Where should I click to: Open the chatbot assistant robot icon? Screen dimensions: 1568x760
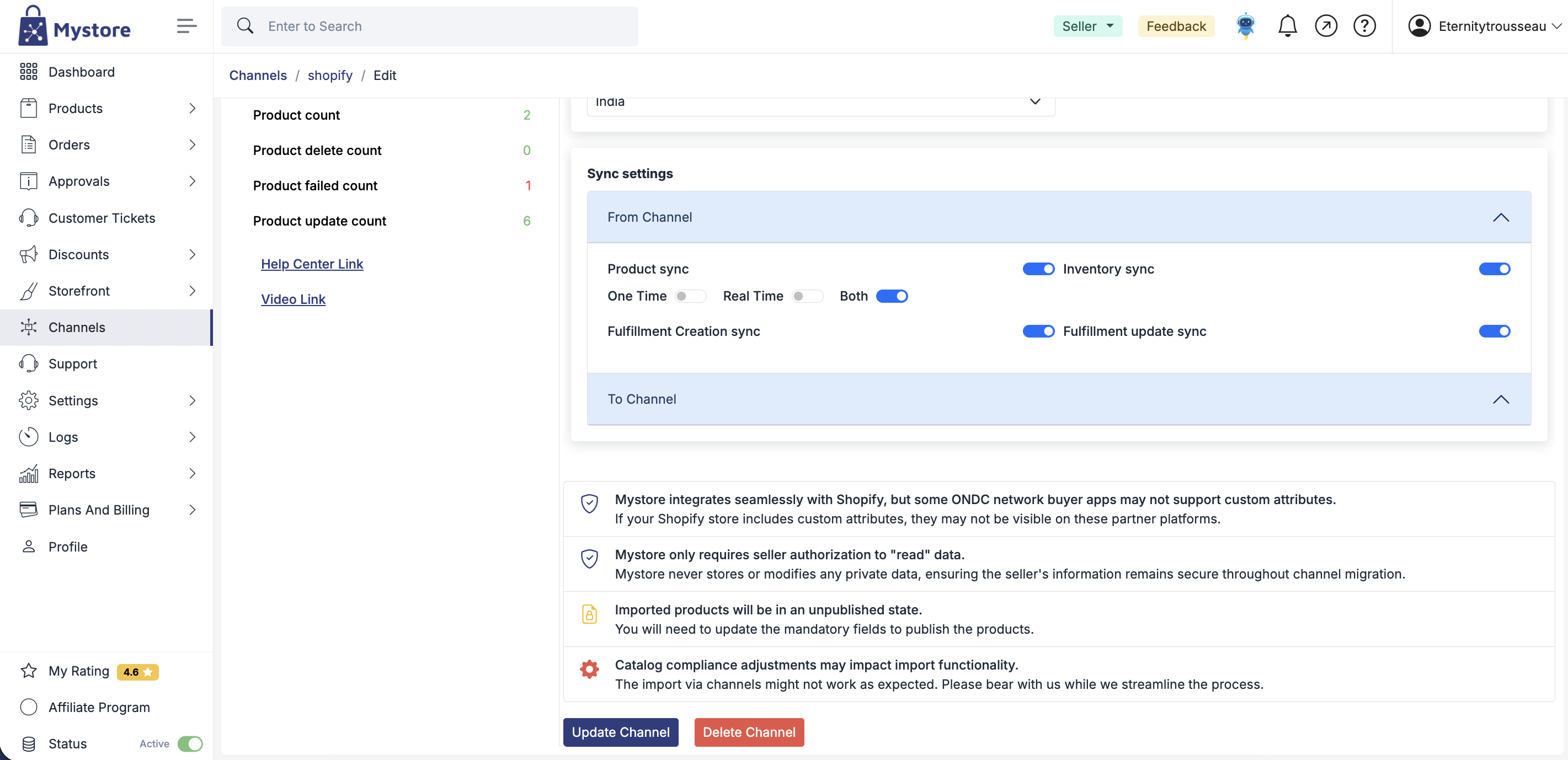[x=1245, y=26]
